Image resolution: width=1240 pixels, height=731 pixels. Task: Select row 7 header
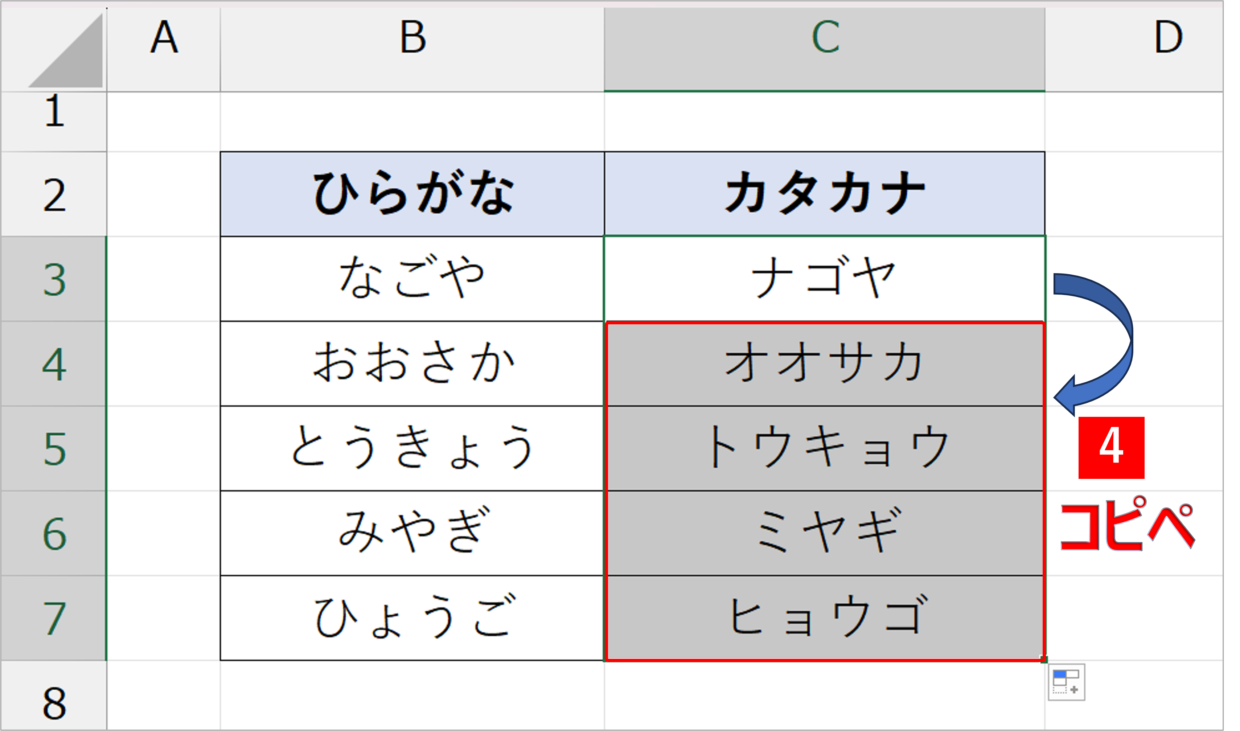54,618
